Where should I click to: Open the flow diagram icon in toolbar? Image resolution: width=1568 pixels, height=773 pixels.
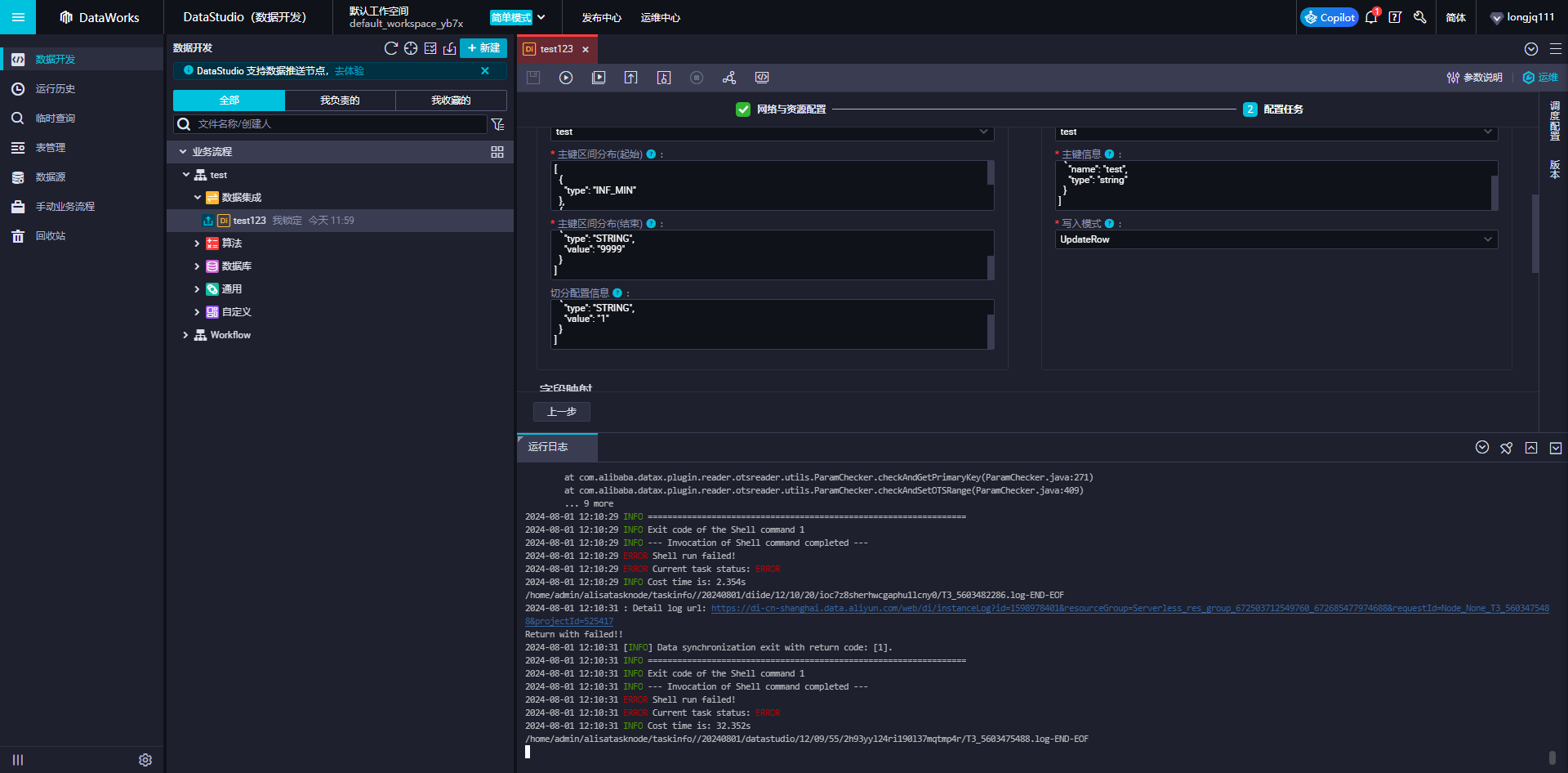(x=729, y=78)
